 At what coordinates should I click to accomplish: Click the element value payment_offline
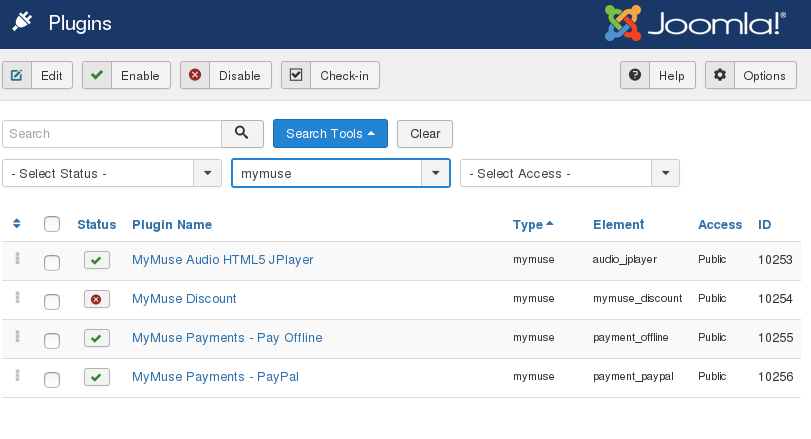[x=630, y=337]
